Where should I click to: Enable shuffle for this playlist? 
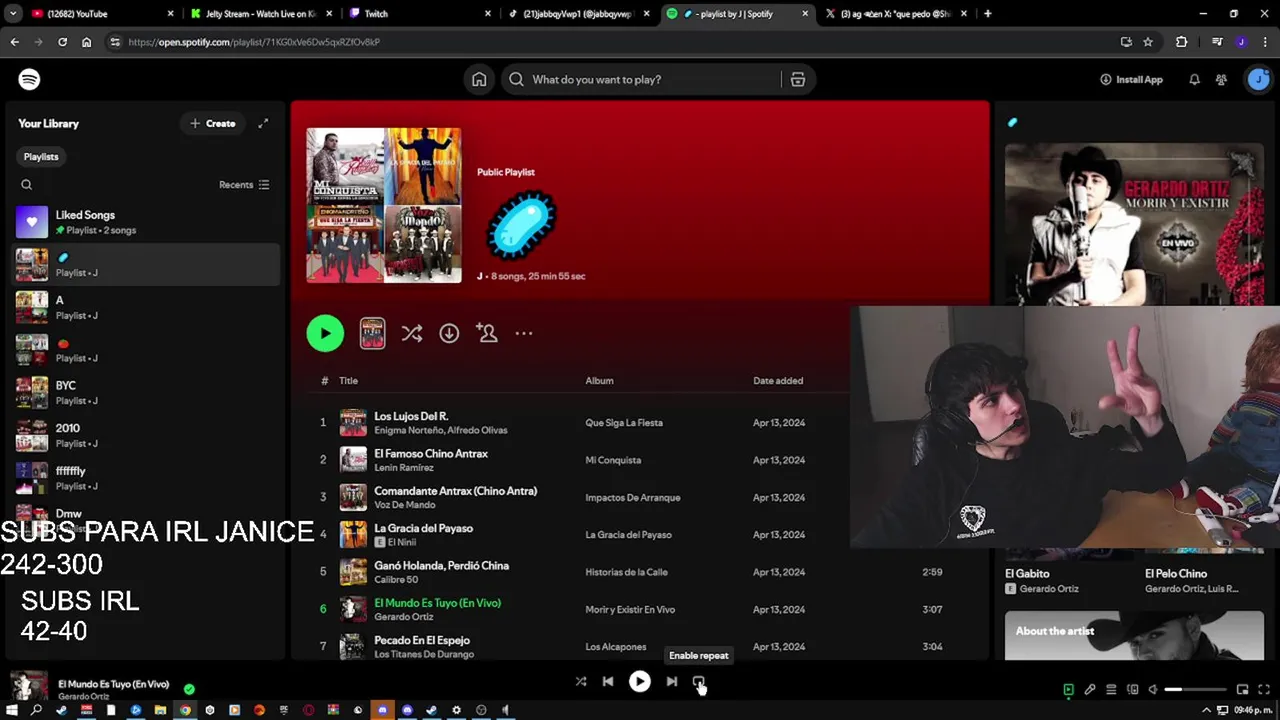point(412,334)
